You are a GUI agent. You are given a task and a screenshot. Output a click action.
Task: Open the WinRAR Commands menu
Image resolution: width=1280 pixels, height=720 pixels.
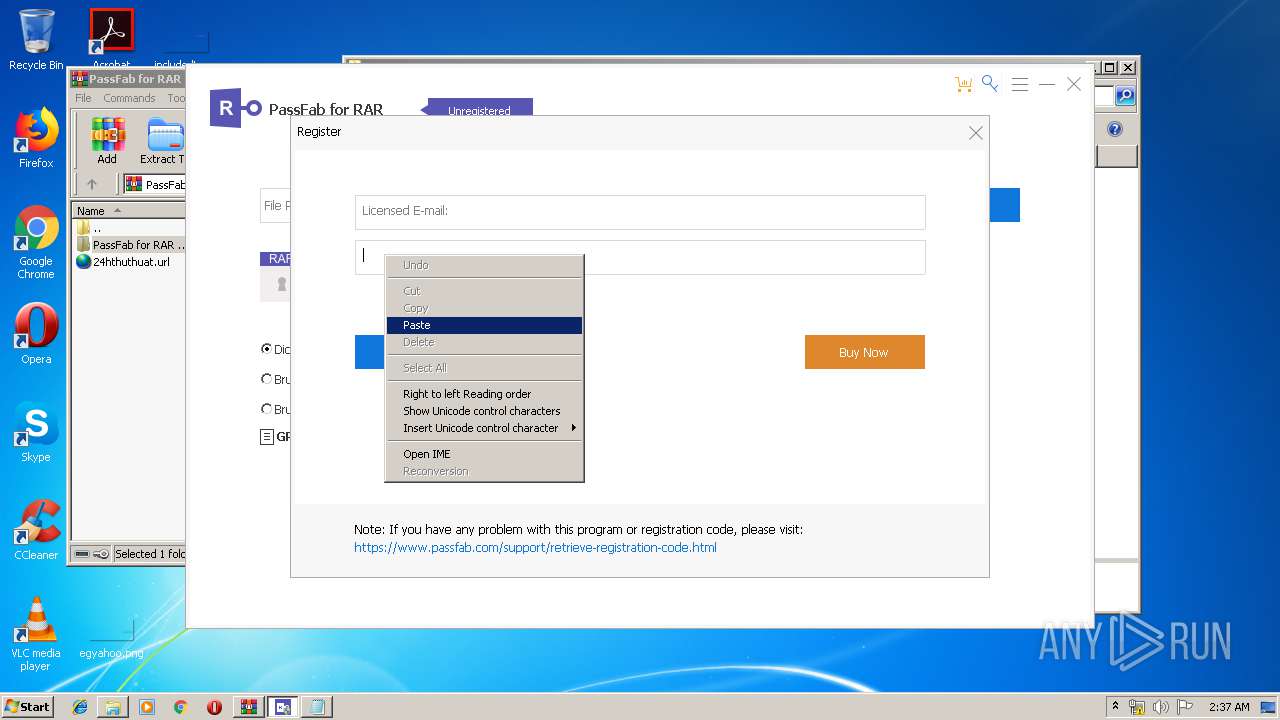pos(129,98)
